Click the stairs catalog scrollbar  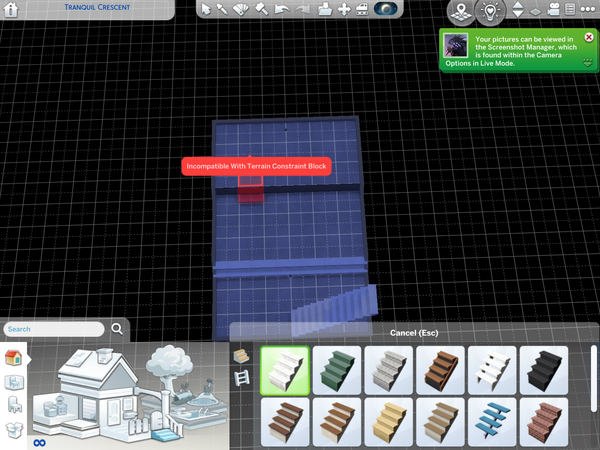coord(593,379)
